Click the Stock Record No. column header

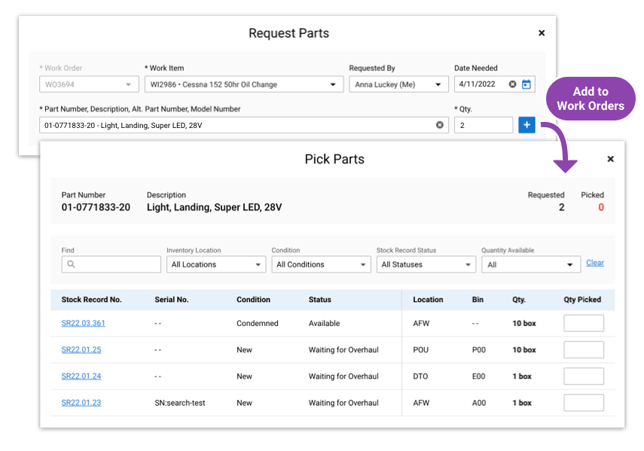[x=92, y=299]
